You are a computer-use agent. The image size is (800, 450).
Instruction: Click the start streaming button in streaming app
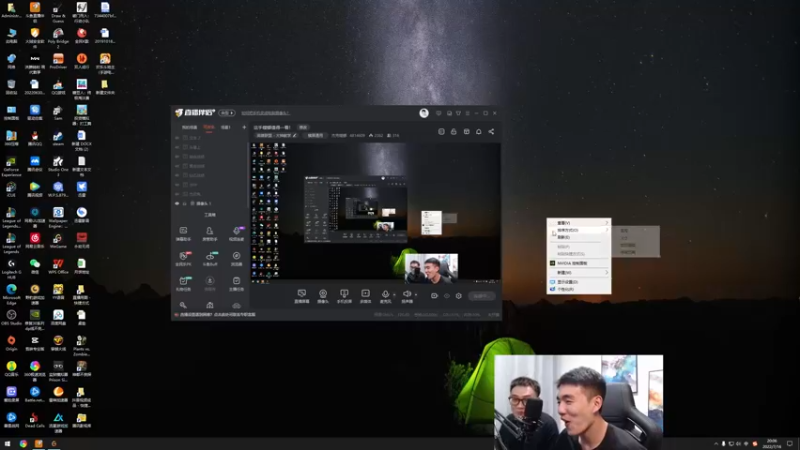tap(482, 296)
